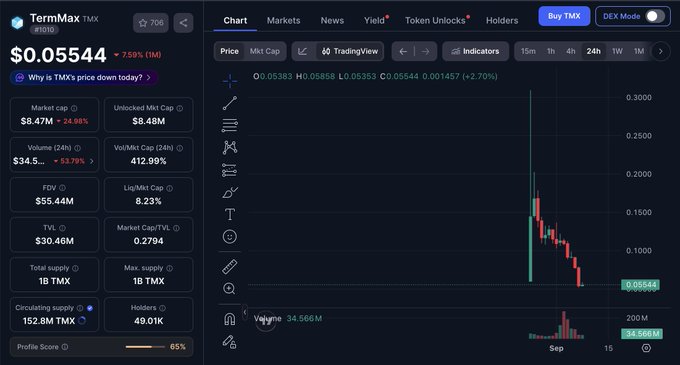The height and width of the screenshot is (365, 680).
Task: Open the Holders tab
Action: pyautogui.click(x=502, y=20)
